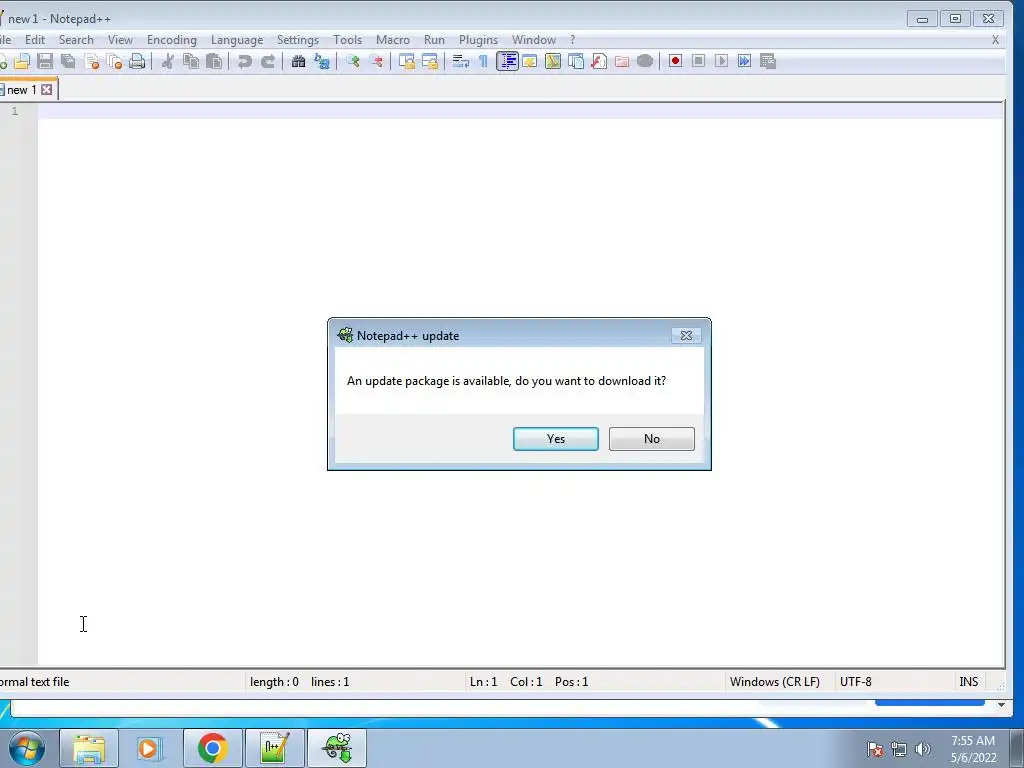The height and width of the screenshot is (768, 1024).
Task: Click the taskbar clock showing 7:55 AM
Action: [973, 749]
